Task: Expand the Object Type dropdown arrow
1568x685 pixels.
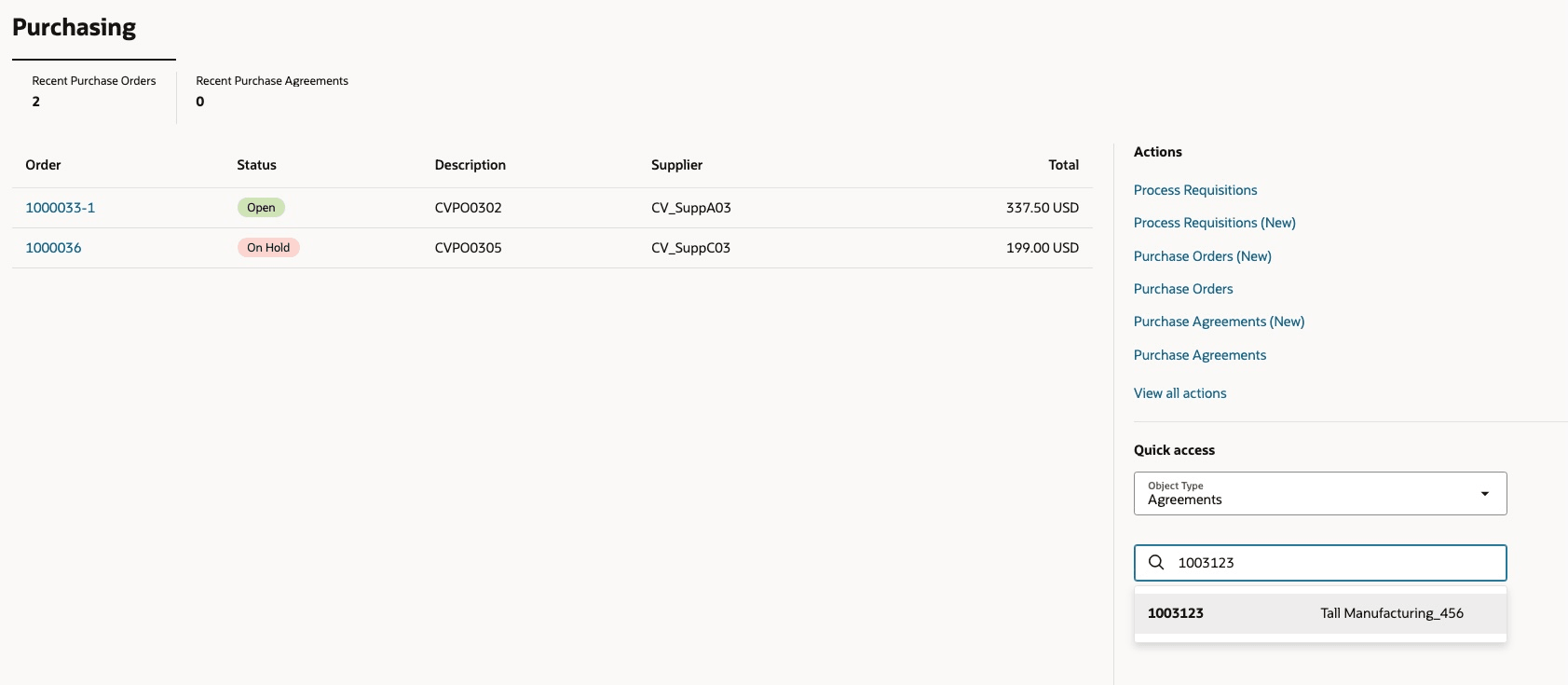Action: (x=1485, y=493)
